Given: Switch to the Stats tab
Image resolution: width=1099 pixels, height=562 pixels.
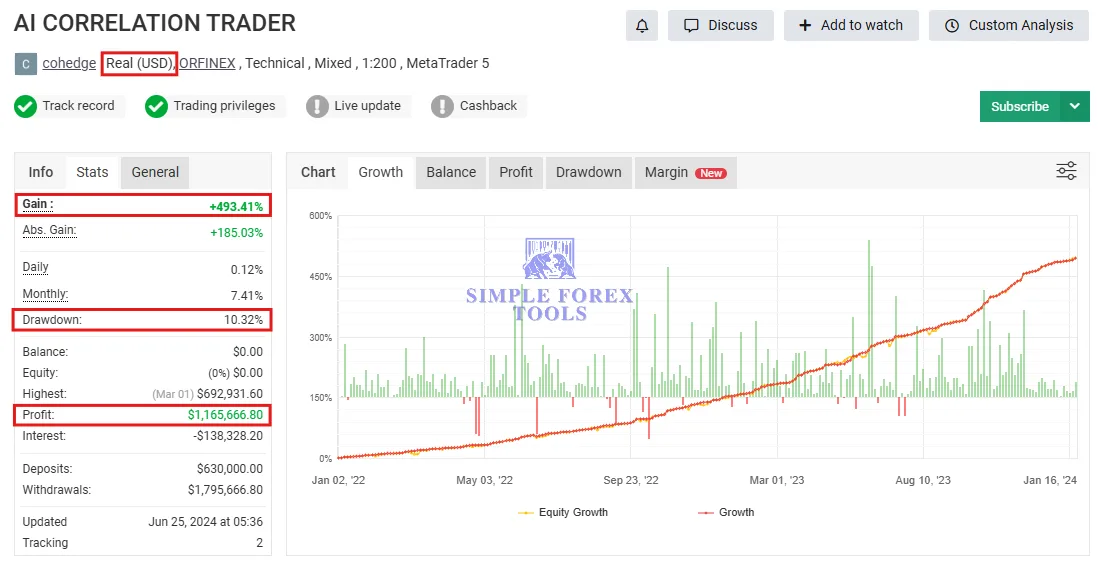Looking at the screenshot, I should point(92,172).
